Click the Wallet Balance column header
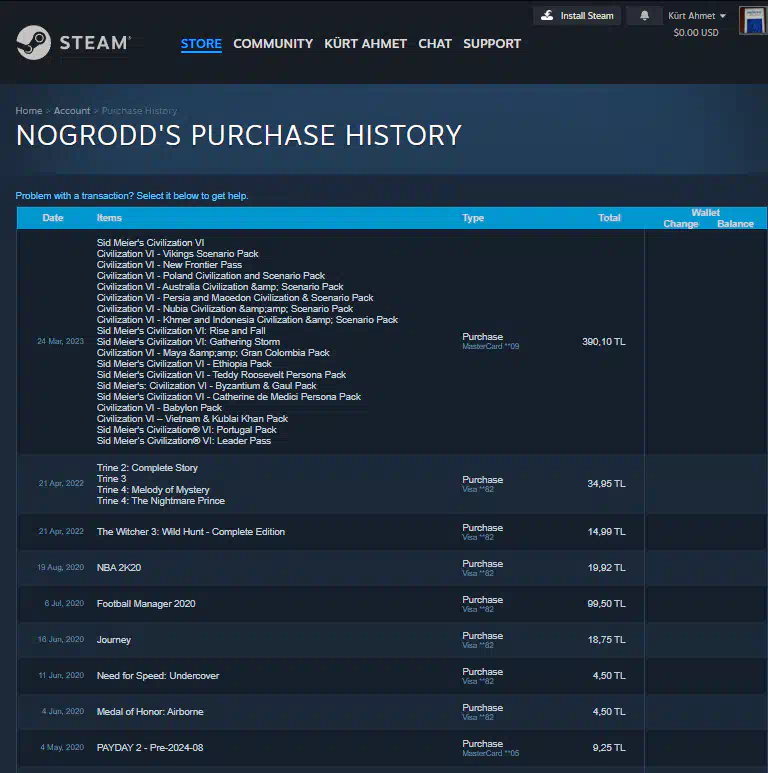Image resolution: width=768 pixels, height=773 pixels. pos(735,224)
